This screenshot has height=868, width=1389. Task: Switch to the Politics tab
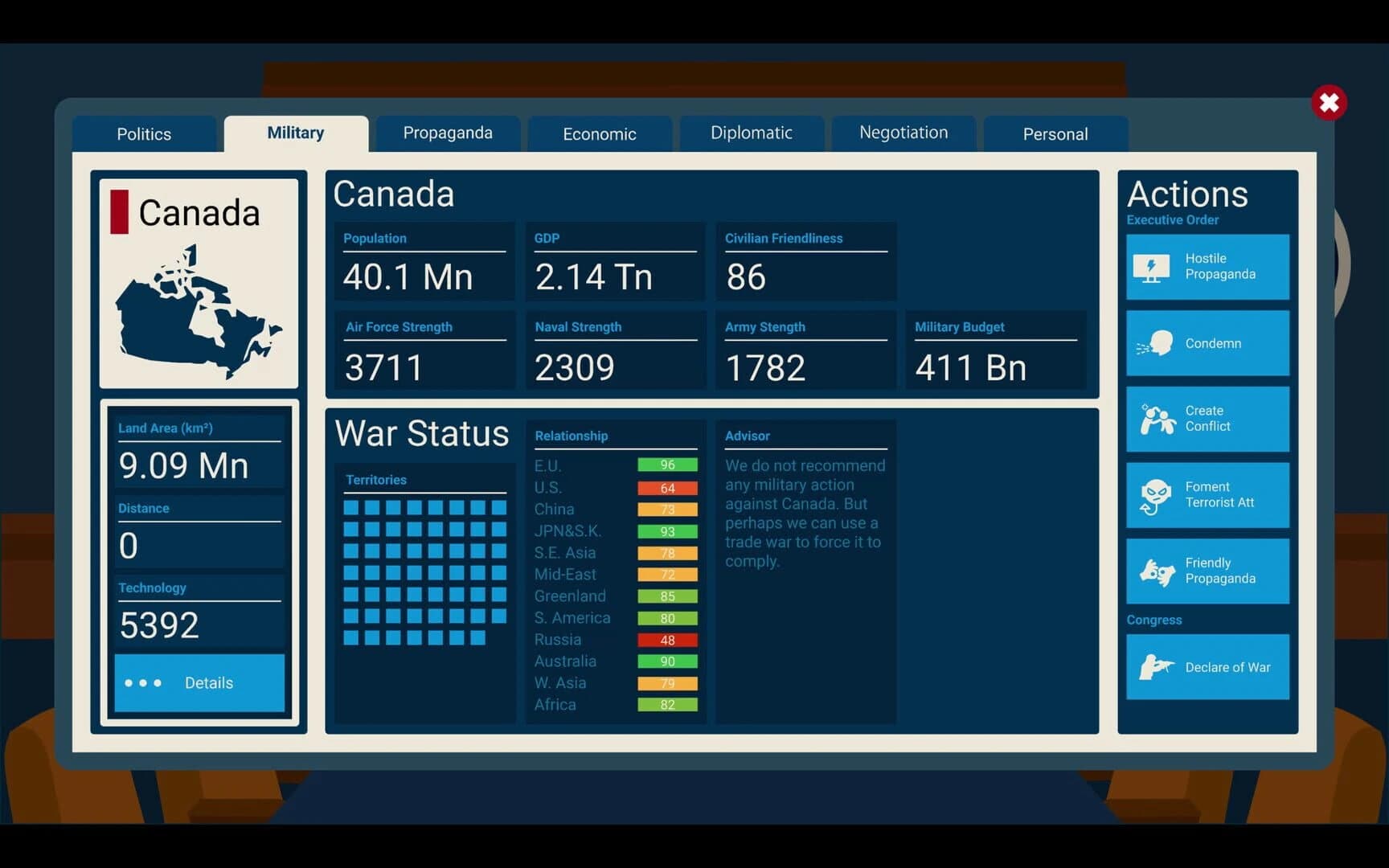(x=144, y=133)
